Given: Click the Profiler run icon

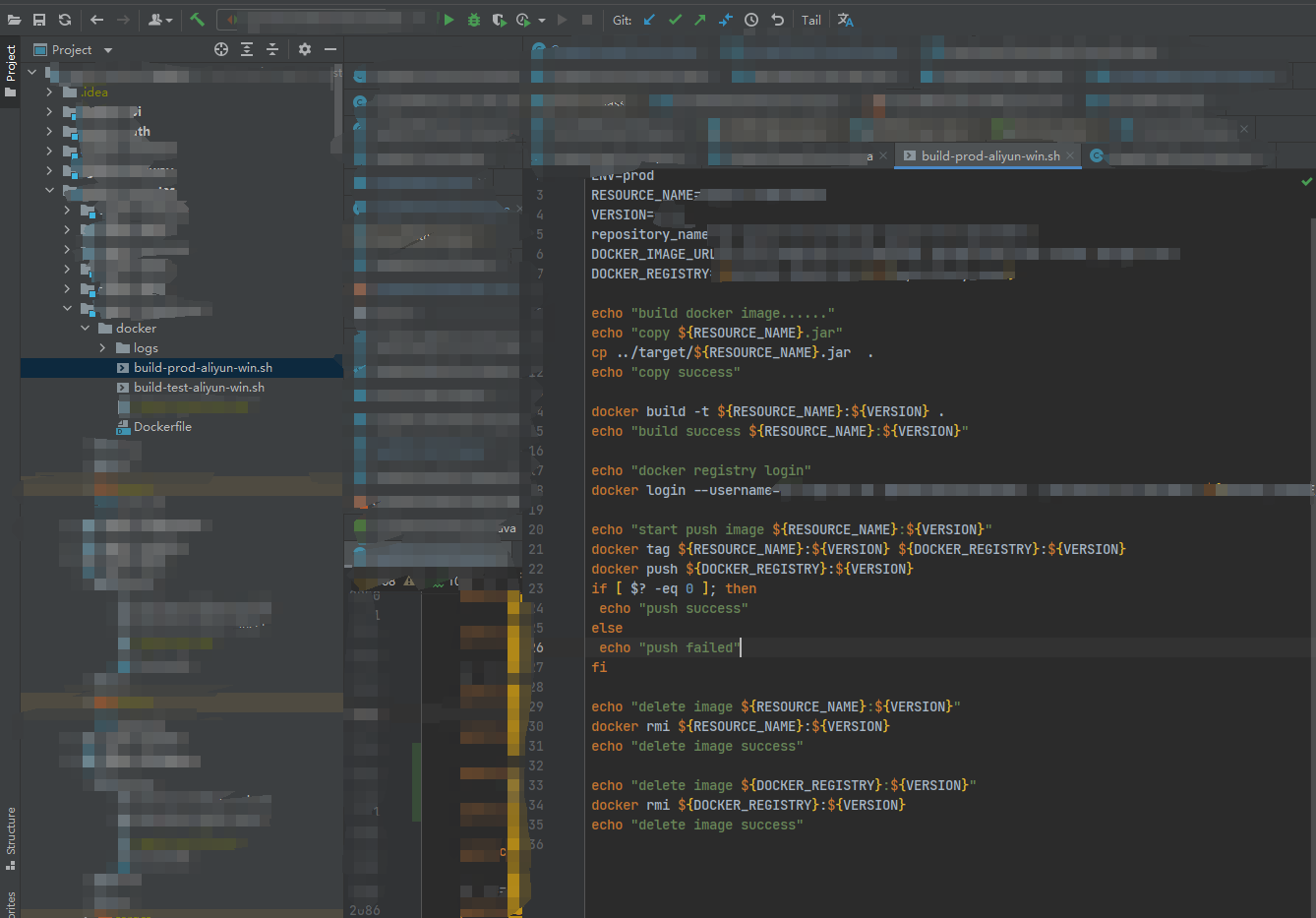Looking at the screenshot, I should click(524, 20).
